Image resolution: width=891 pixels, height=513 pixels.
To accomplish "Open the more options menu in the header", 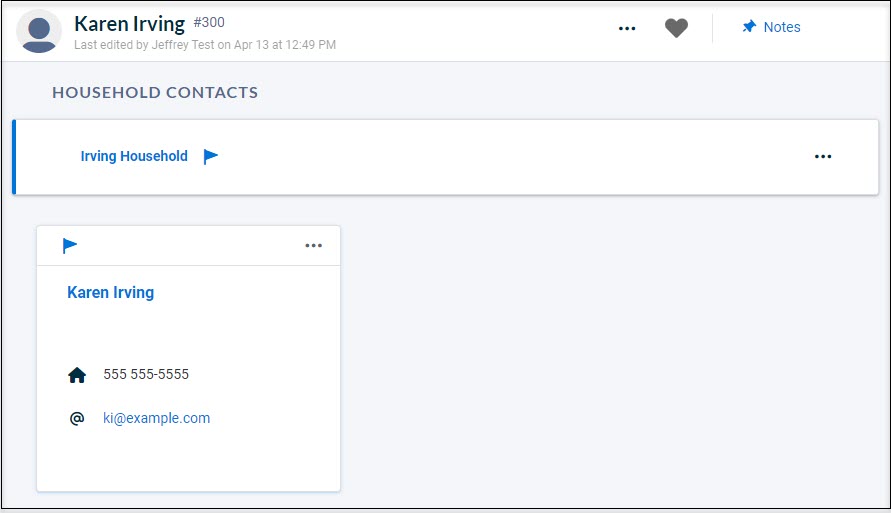I will pyautogui.click(x=627, y=28).
